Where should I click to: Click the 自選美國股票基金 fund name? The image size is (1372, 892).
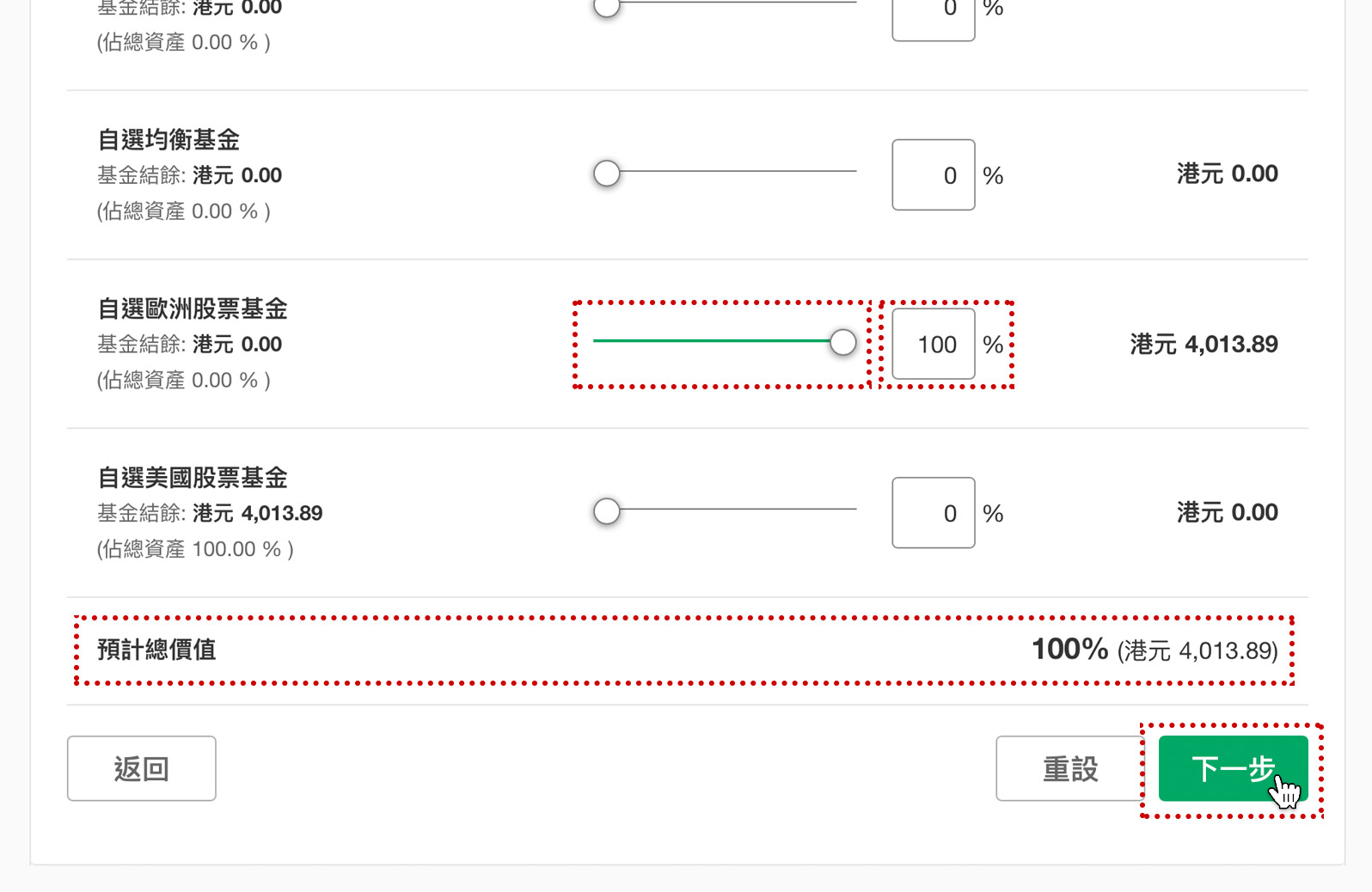193,478
